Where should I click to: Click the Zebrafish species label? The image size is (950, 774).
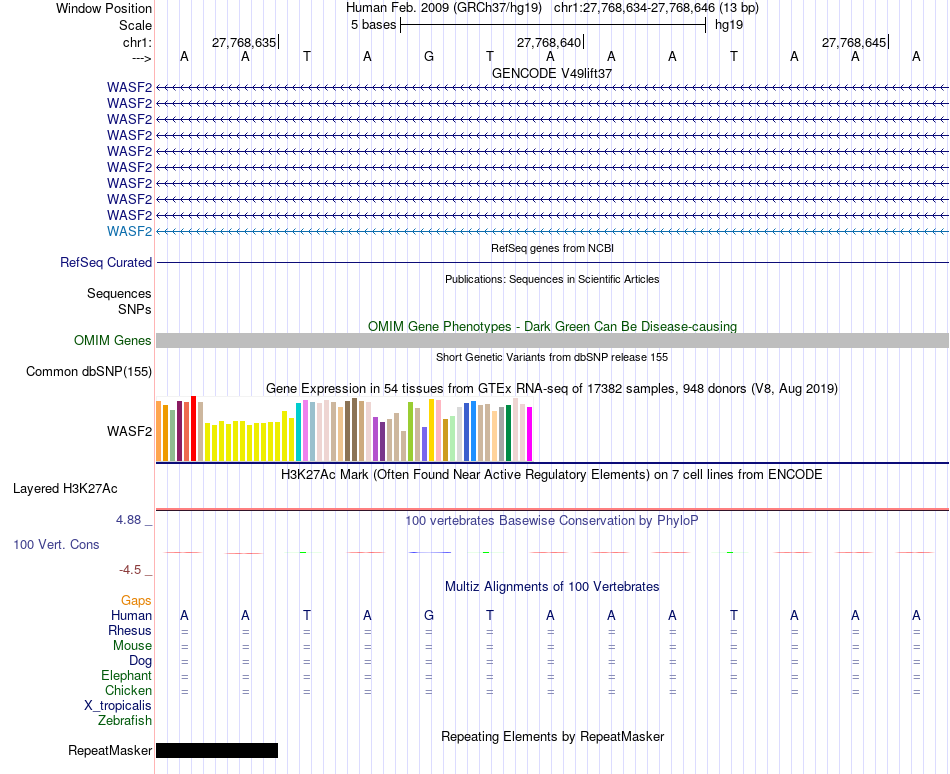[x=125, y=721]
